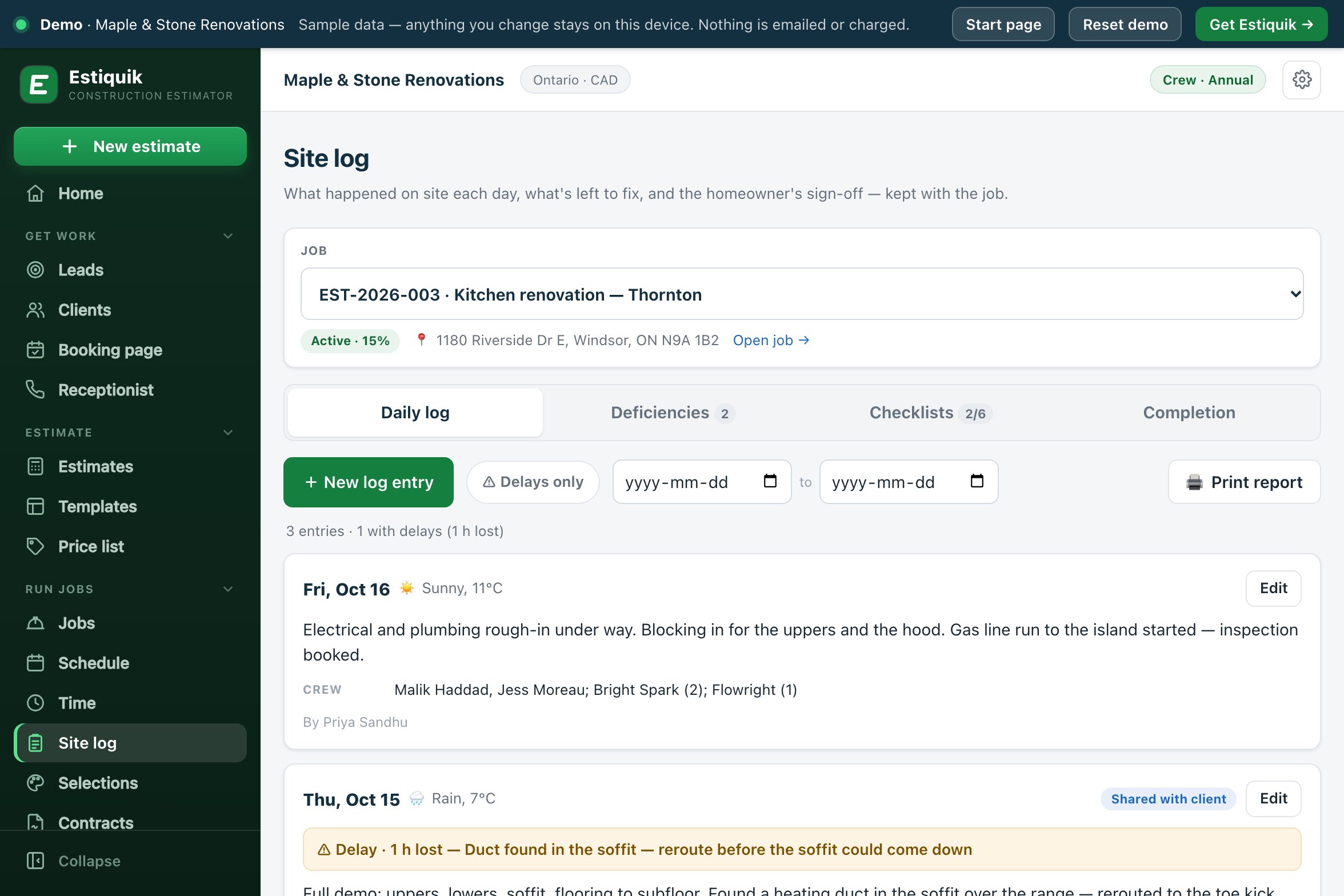Click the Templates layout icon

35,506
